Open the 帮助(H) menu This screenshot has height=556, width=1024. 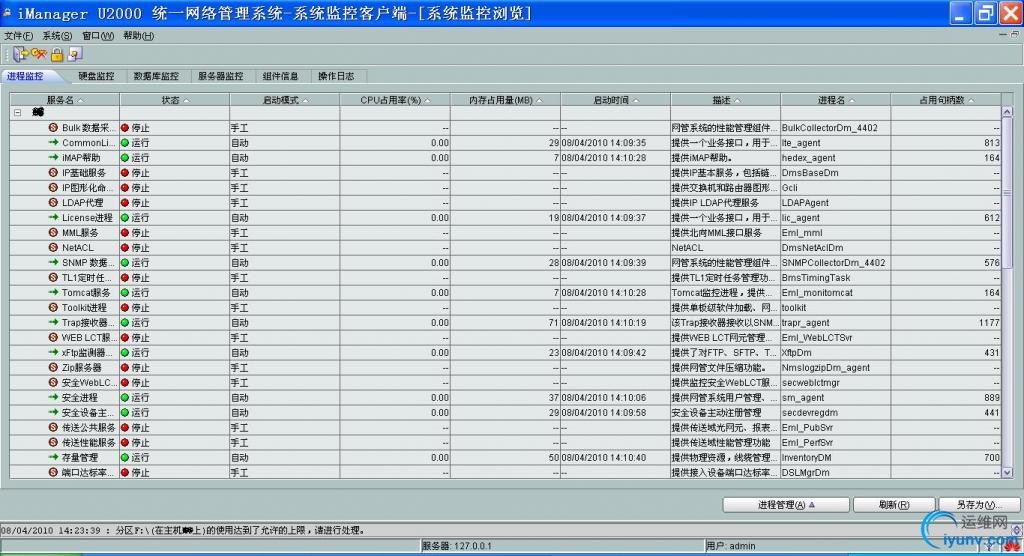138,36
